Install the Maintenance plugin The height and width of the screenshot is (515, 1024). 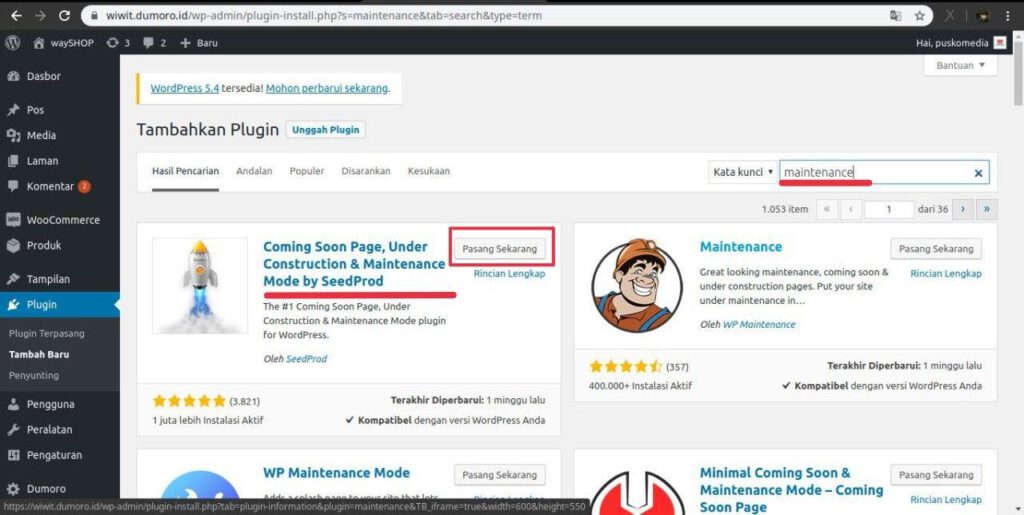click(x=936, y=249)
